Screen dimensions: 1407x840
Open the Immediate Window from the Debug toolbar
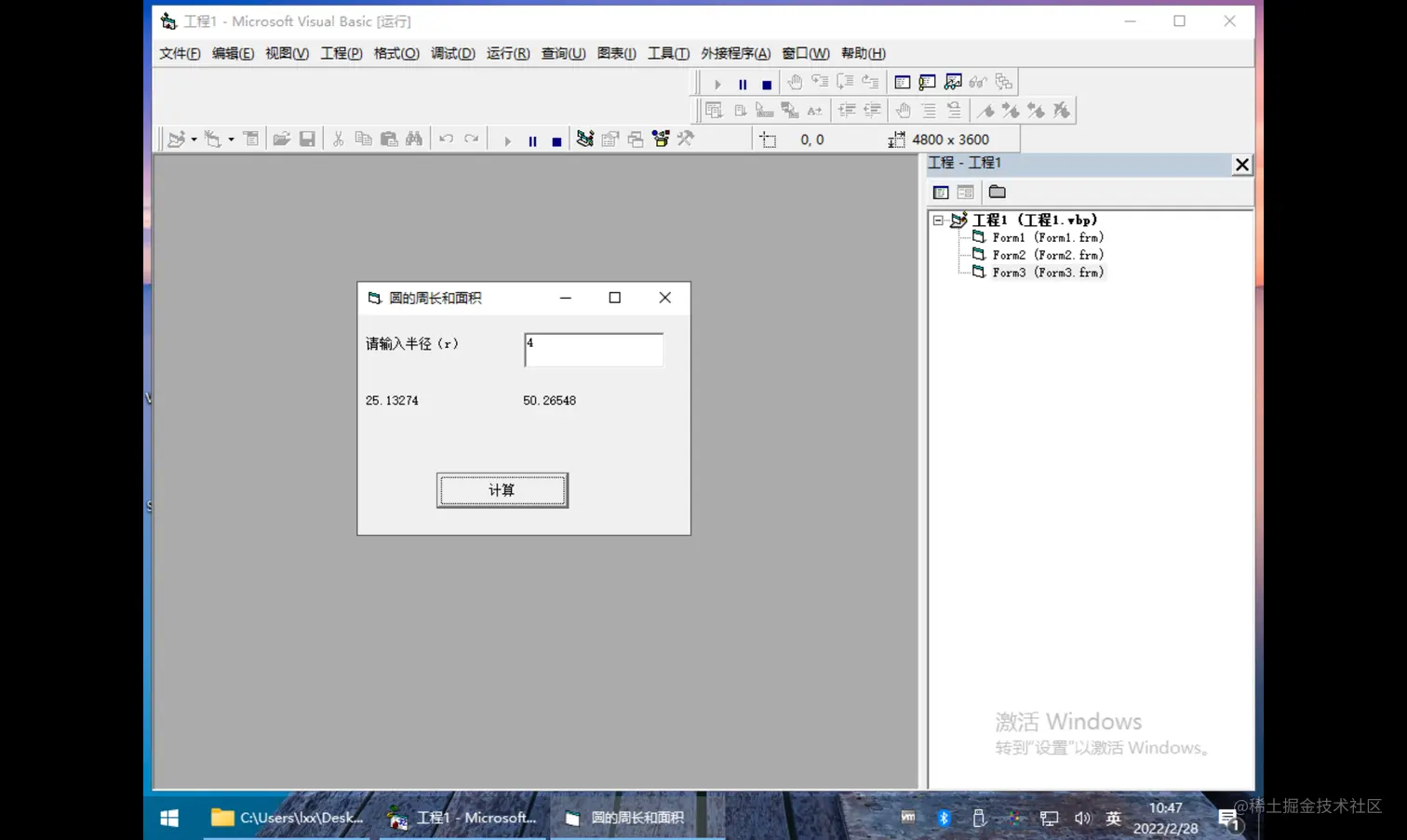(x=927, y=83)
